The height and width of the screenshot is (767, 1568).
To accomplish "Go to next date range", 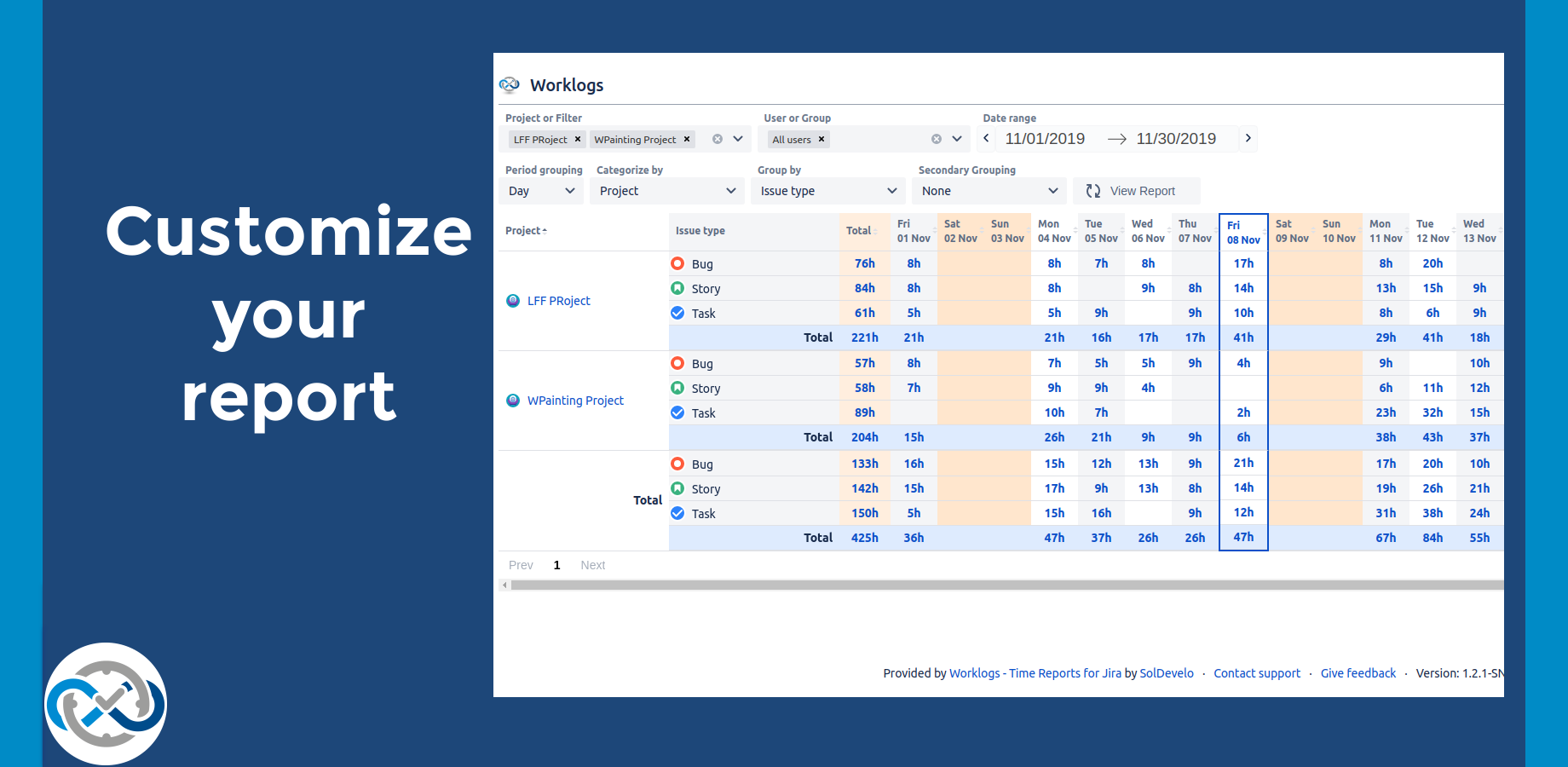I will [x=1248, y=138].
